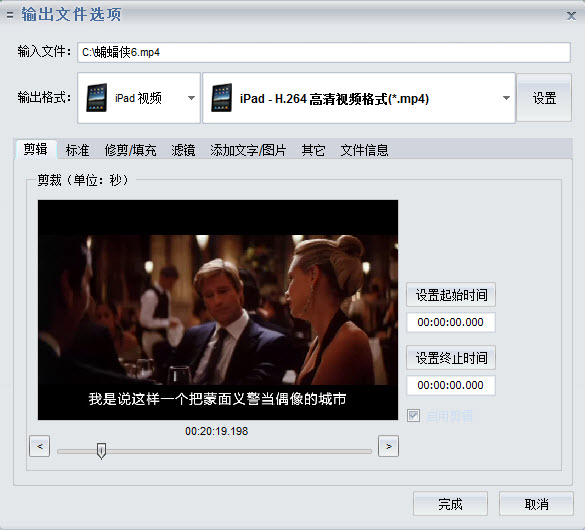Click 设置终止时间 button
The width and height of the screenshot is (585, 530).
pos(451,358)
